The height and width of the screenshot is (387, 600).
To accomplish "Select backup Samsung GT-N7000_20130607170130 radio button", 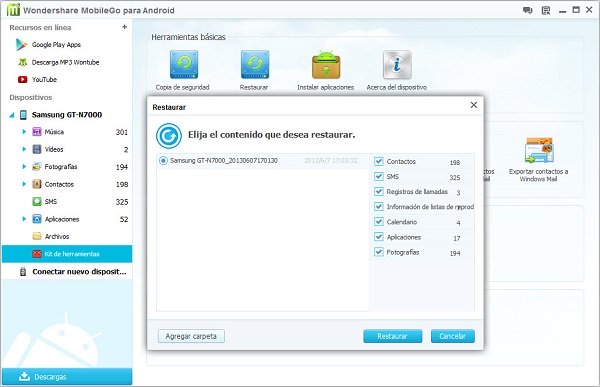I will point(163,160).
